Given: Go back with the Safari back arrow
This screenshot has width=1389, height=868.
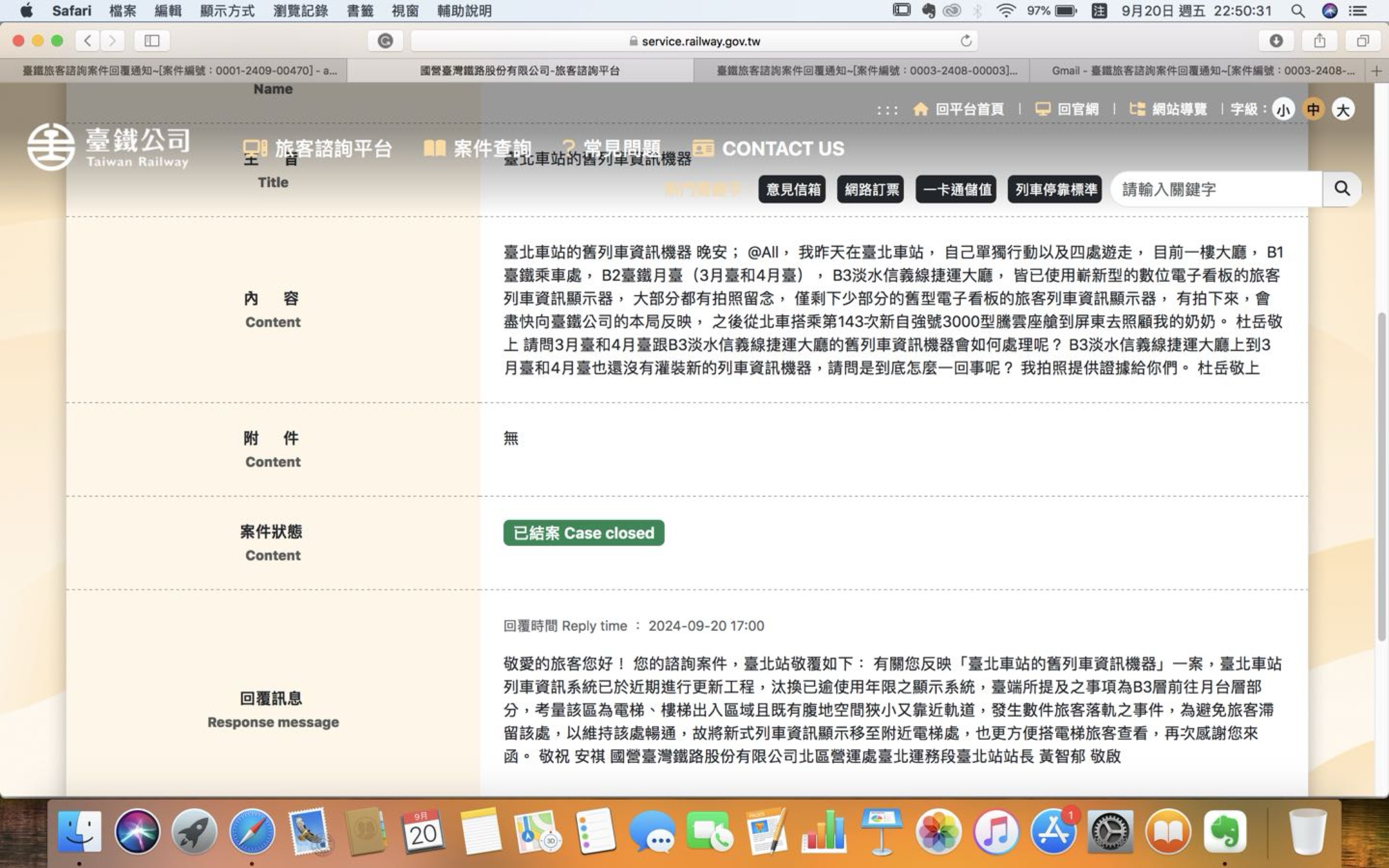Looking at the screenshot, I should (87, 41).
